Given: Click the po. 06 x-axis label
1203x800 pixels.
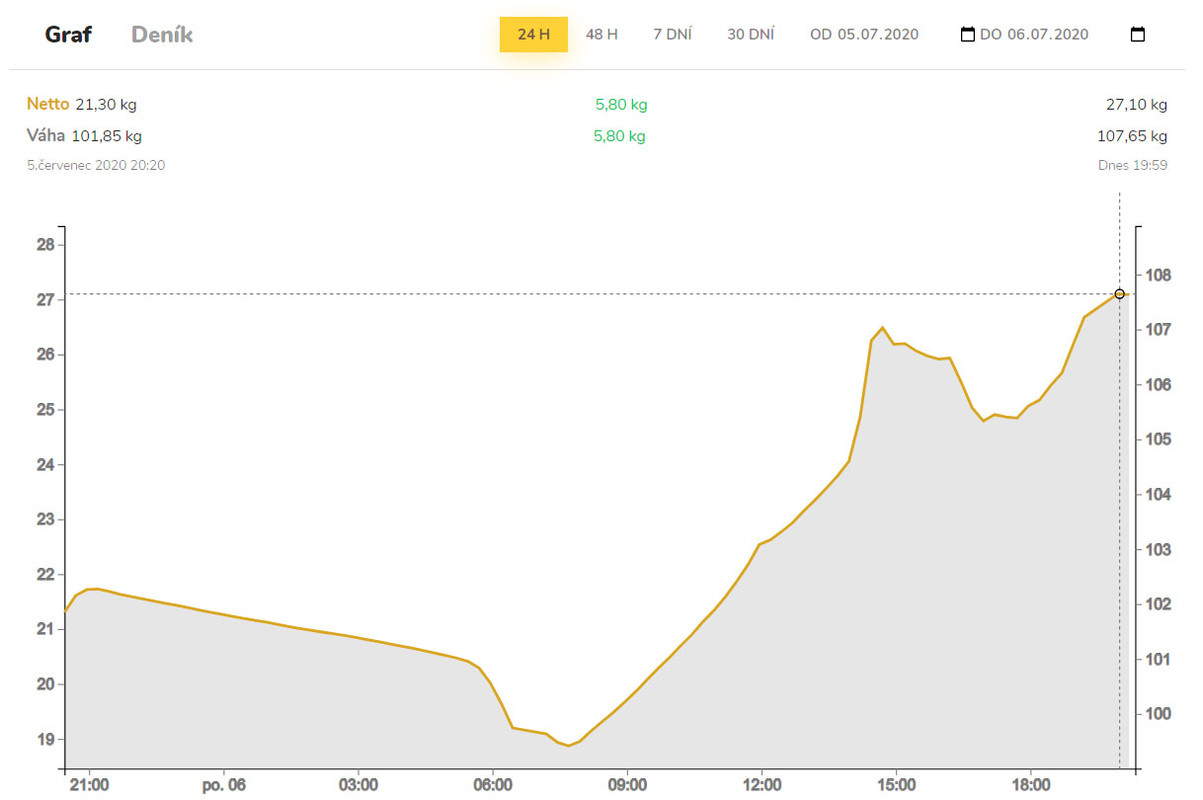Looking at the screenshot, I should pos(224,785).
